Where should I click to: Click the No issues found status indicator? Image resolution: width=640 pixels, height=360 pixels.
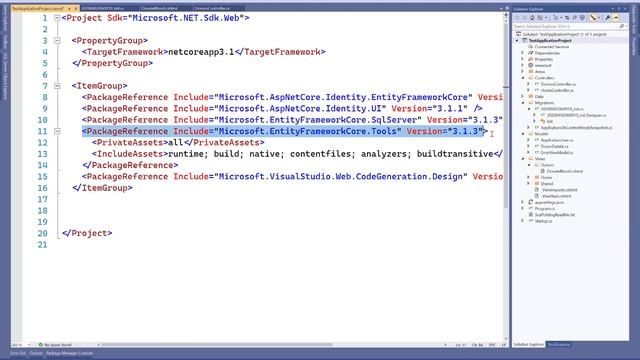point(55,345)
